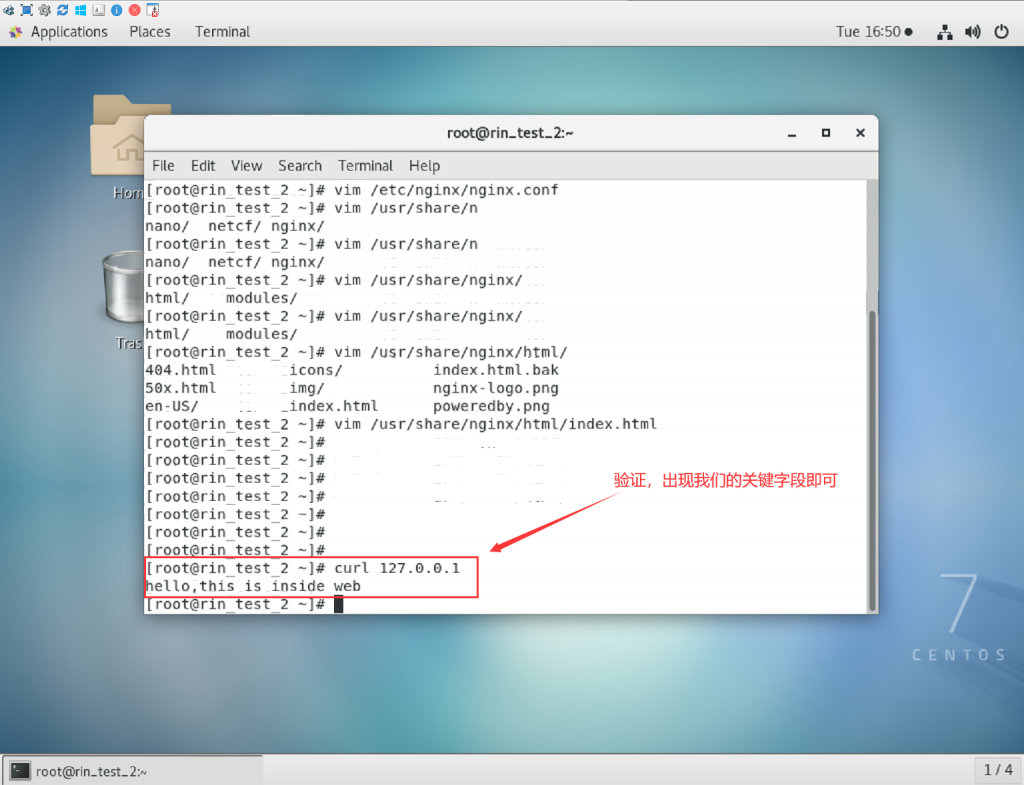Open the terminal's File menu

[163, 166]
